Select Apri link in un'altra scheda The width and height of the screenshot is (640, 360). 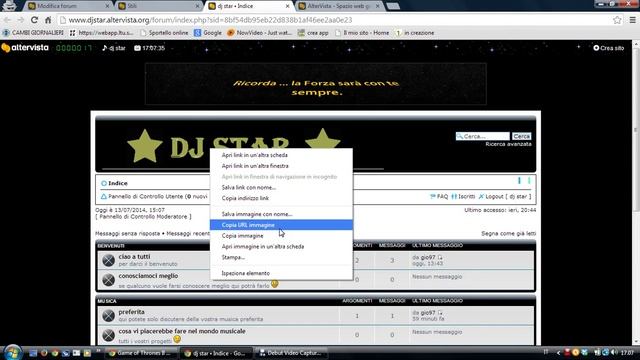tap(281, 155)
